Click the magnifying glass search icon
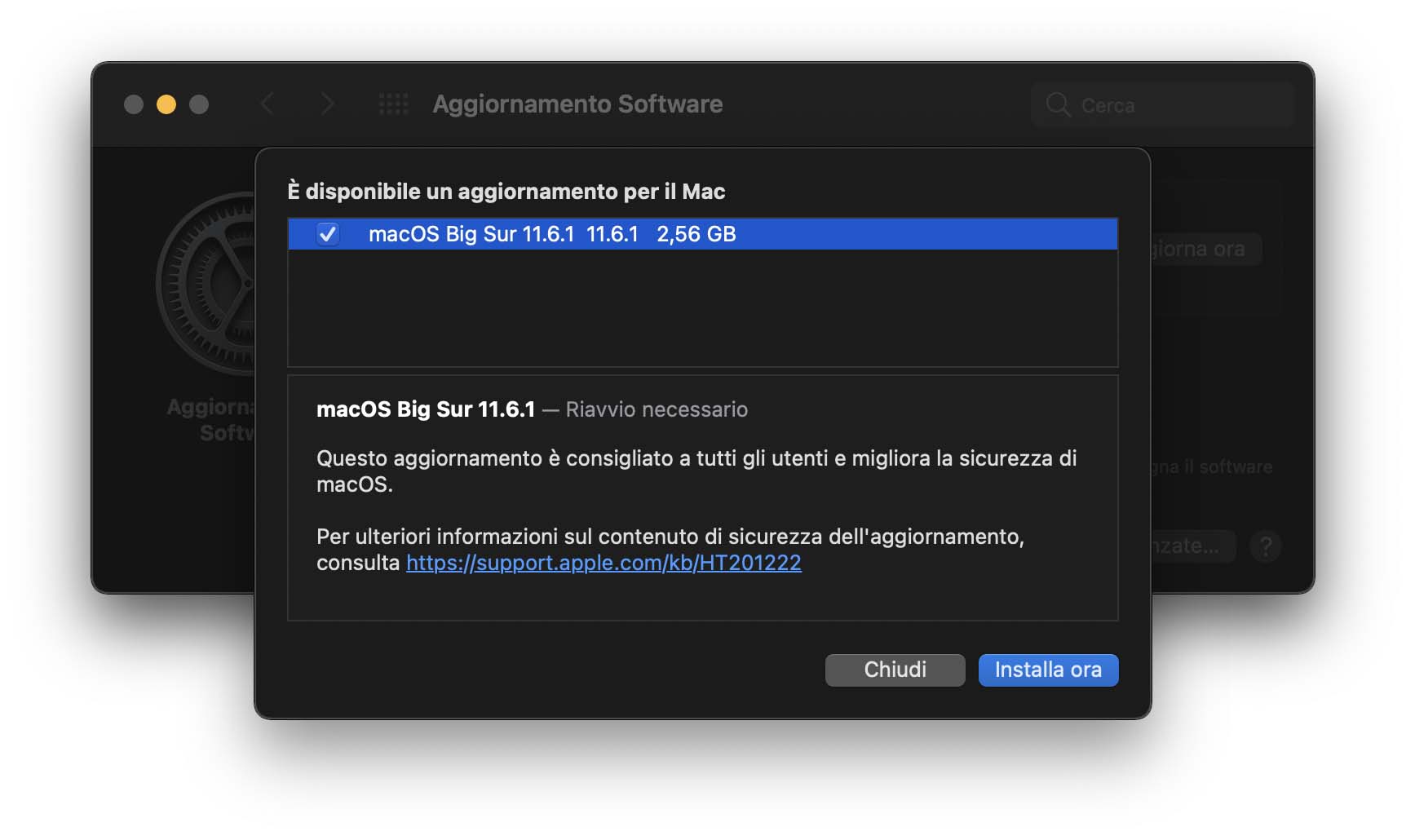This screenshot has width=1406, height=840. tap(1058, 104)
